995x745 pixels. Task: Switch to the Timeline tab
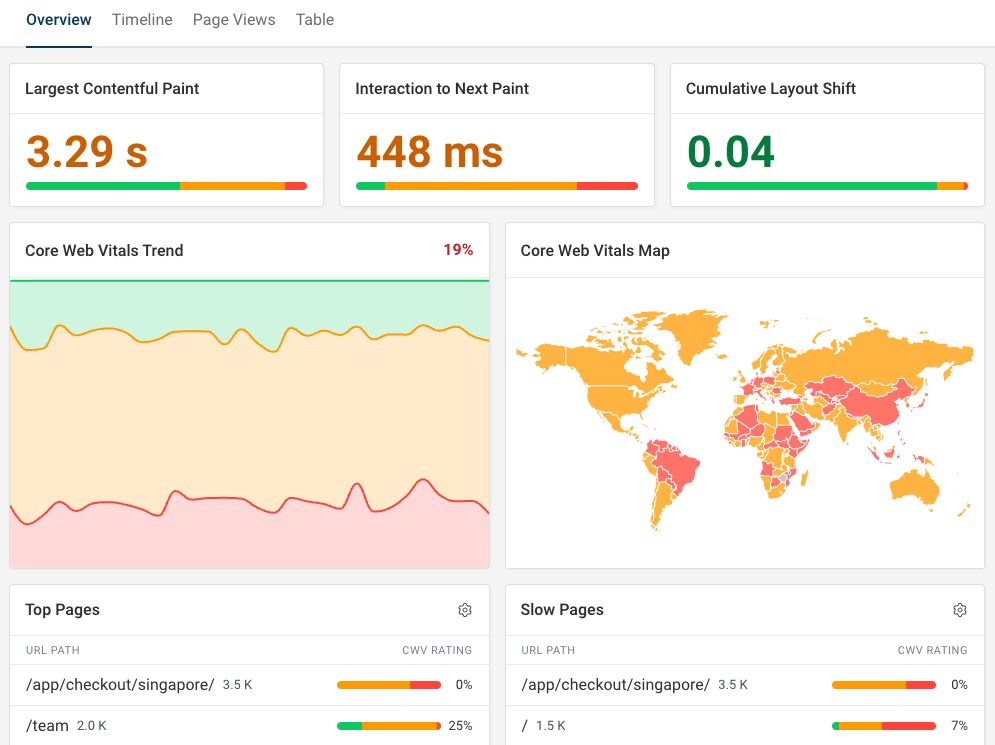point(142,19)
